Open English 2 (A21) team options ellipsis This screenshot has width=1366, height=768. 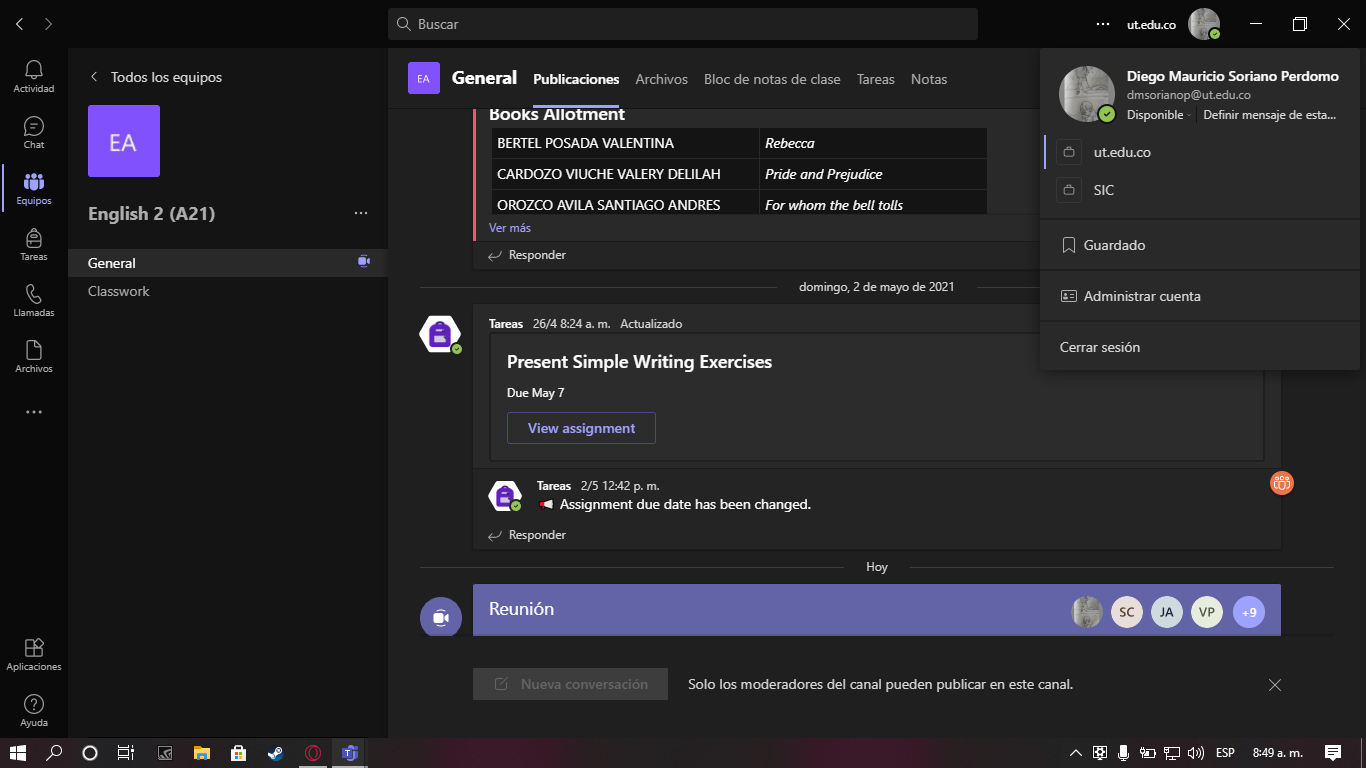[361, 213]
